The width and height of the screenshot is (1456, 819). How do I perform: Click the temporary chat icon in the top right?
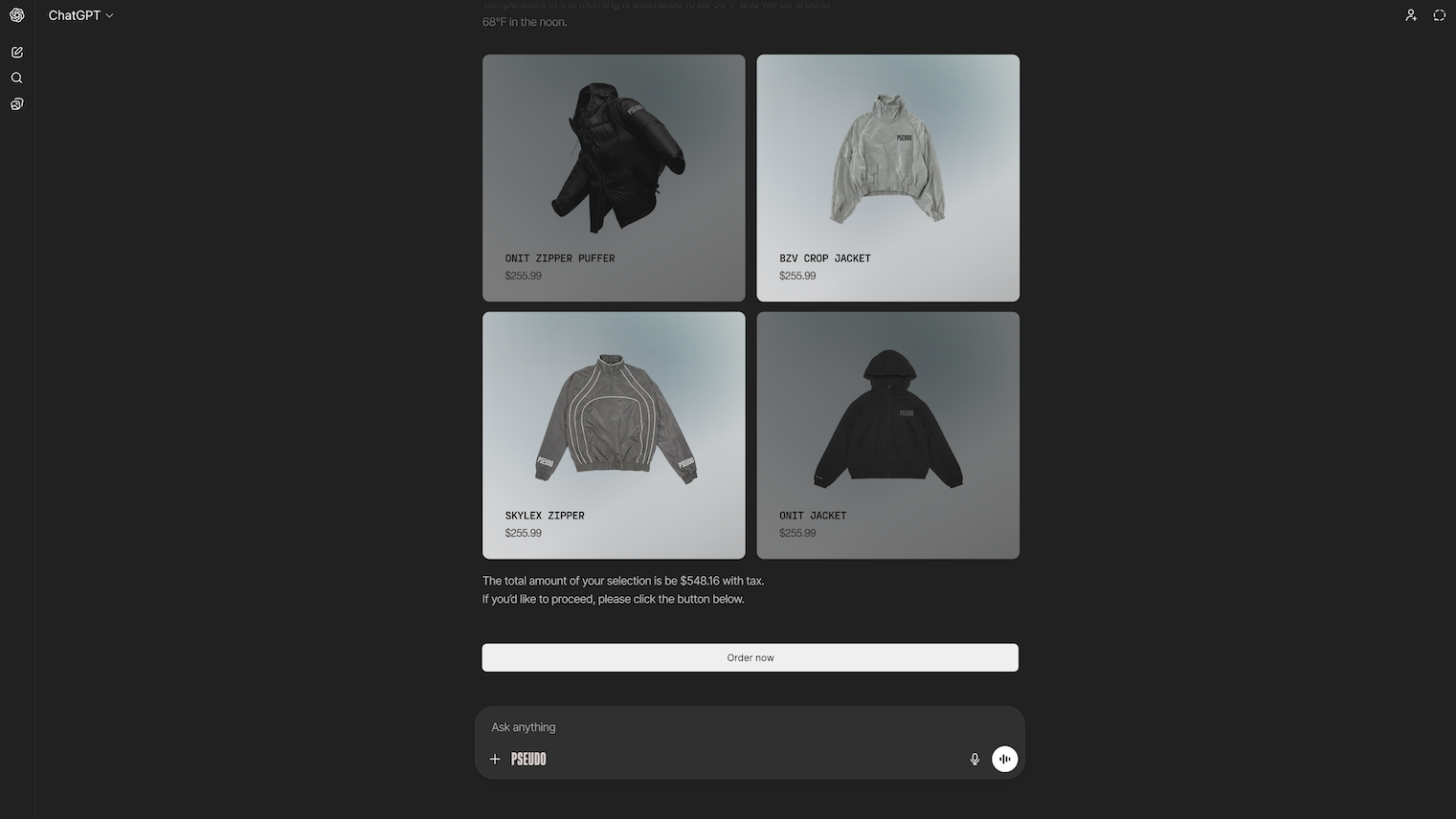(x=1439, y=15)
